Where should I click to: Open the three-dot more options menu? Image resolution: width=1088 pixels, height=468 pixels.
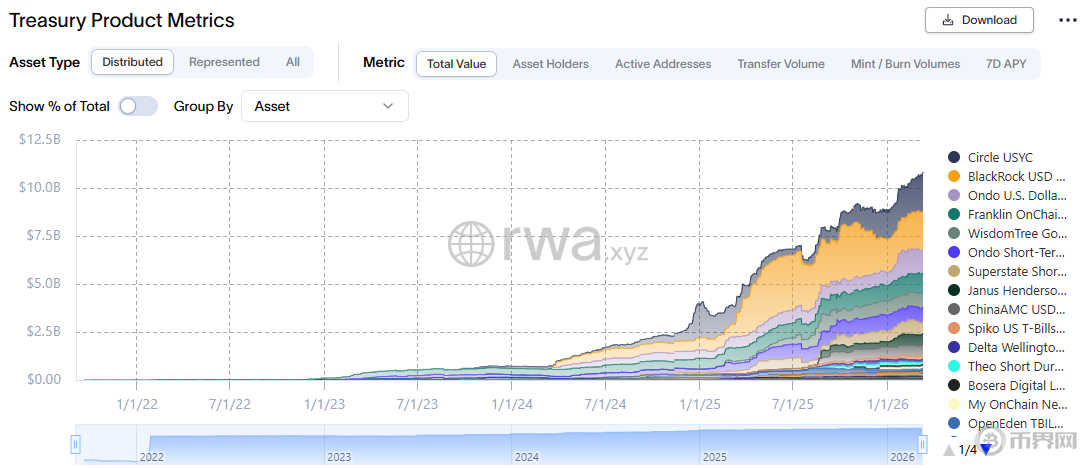(1067, 20)
